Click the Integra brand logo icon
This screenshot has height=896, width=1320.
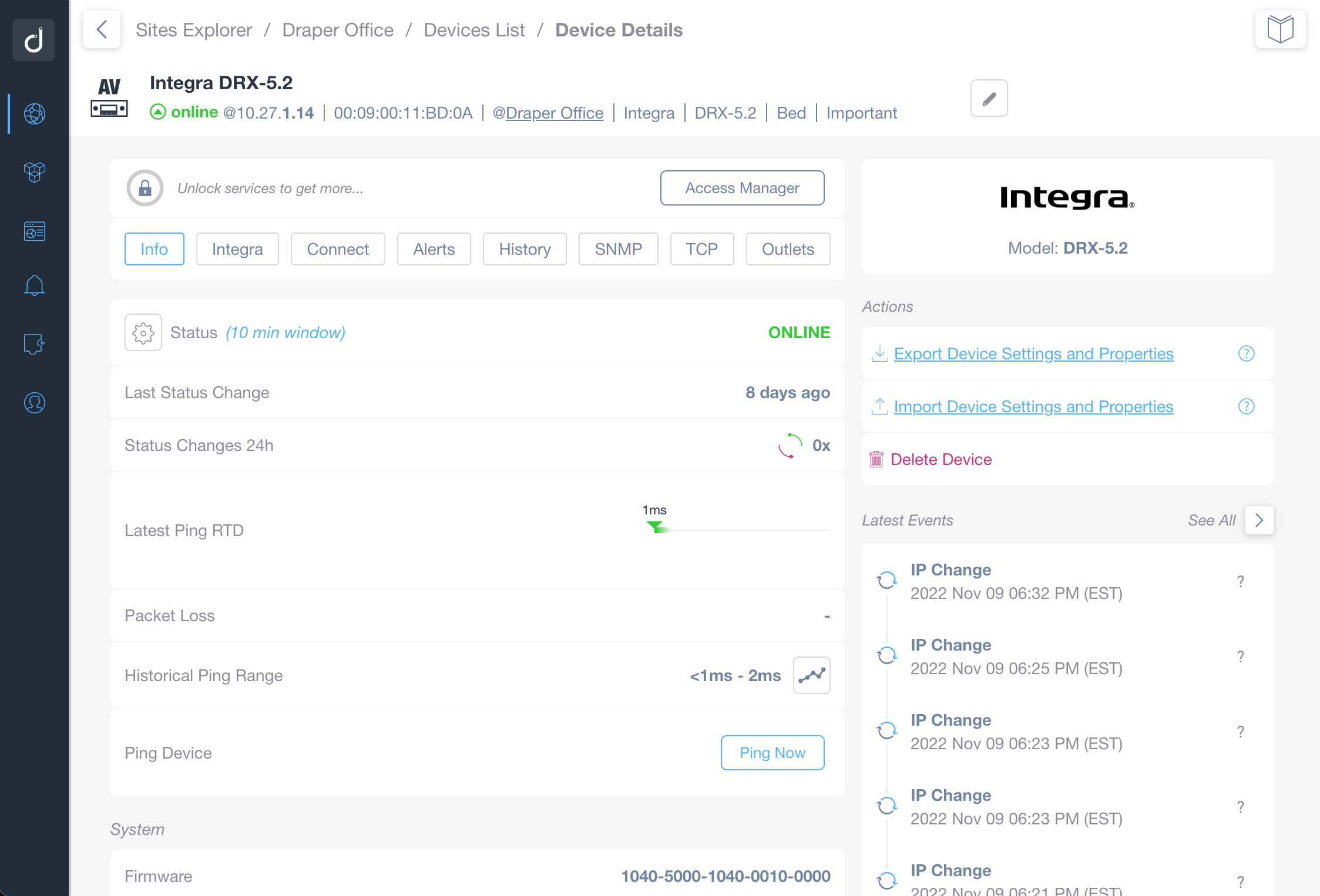[x=1069, y=196]
